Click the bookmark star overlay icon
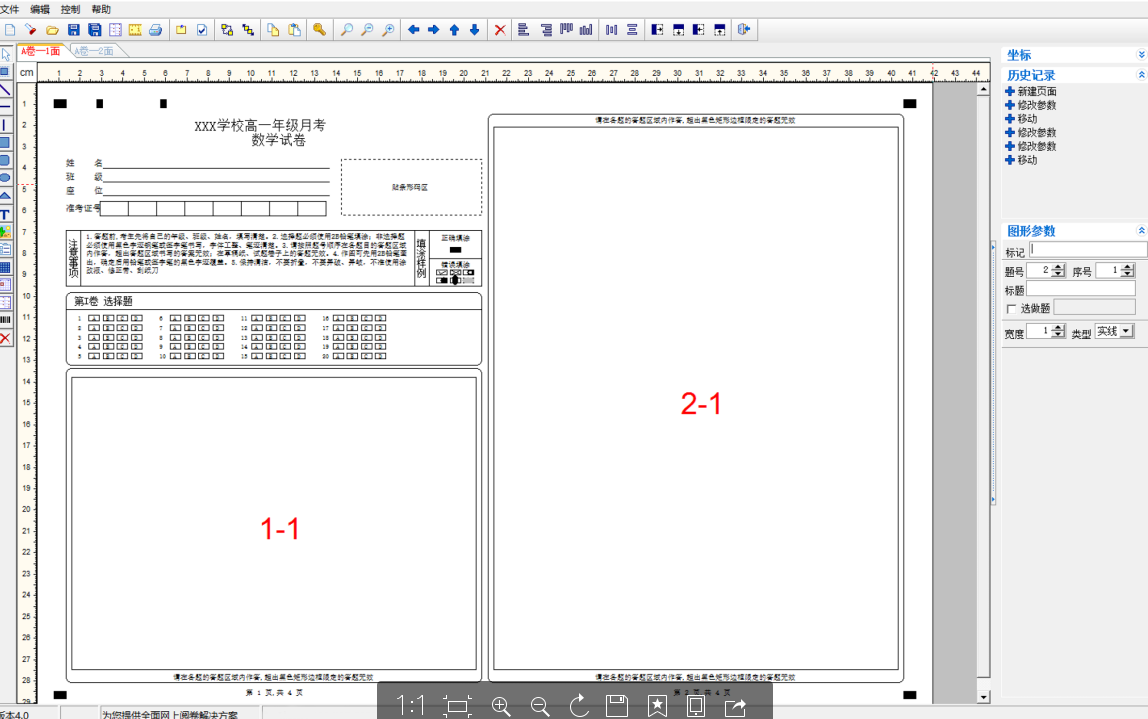Image resolution: width=1148 pixels, height=719 pixels. 657,706
